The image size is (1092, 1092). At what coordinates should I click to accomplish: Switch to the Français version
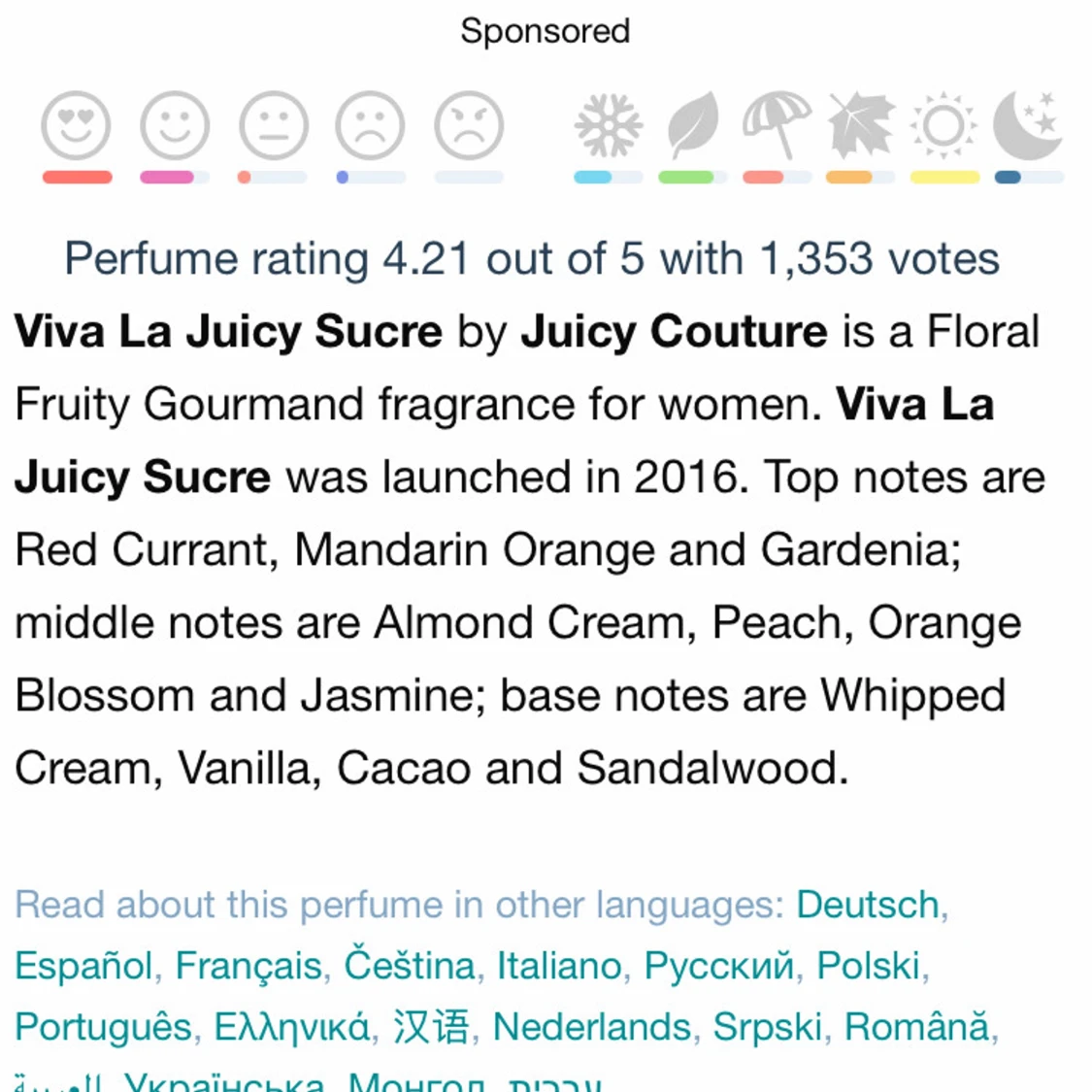(248, 966)
